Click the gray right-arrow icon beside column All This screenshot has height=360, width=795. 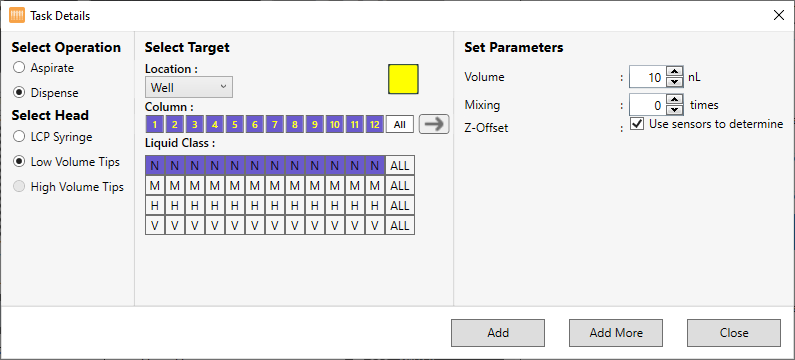tap(434, 124)
